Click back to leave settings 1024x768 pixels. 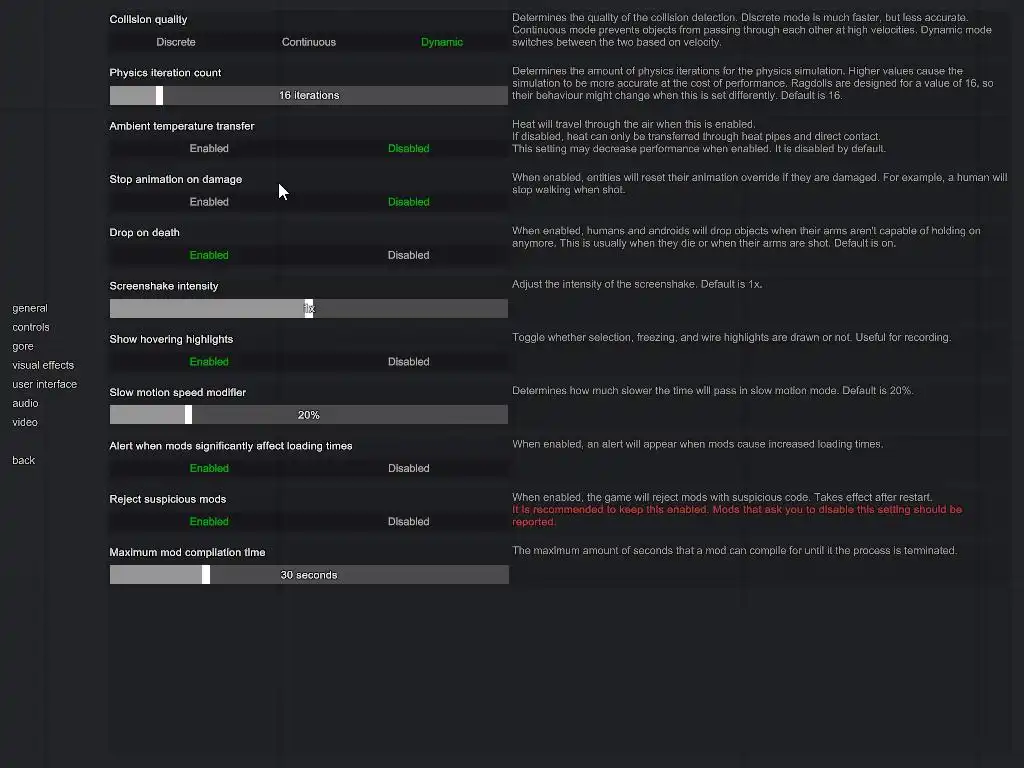point(24,460)
